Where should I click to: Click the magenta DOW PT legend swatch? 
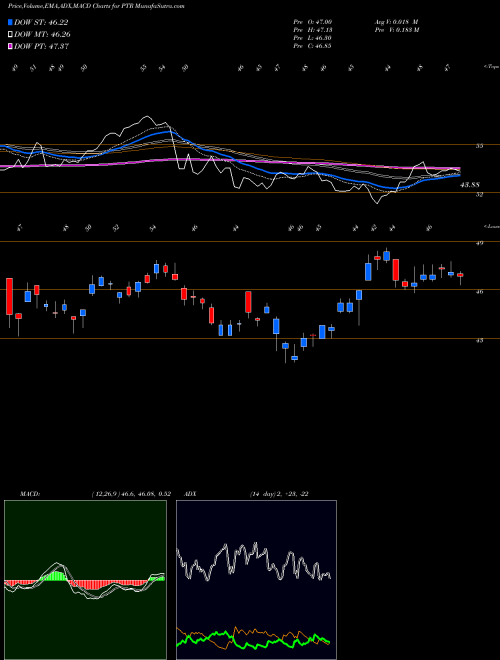tap(11, 46)
